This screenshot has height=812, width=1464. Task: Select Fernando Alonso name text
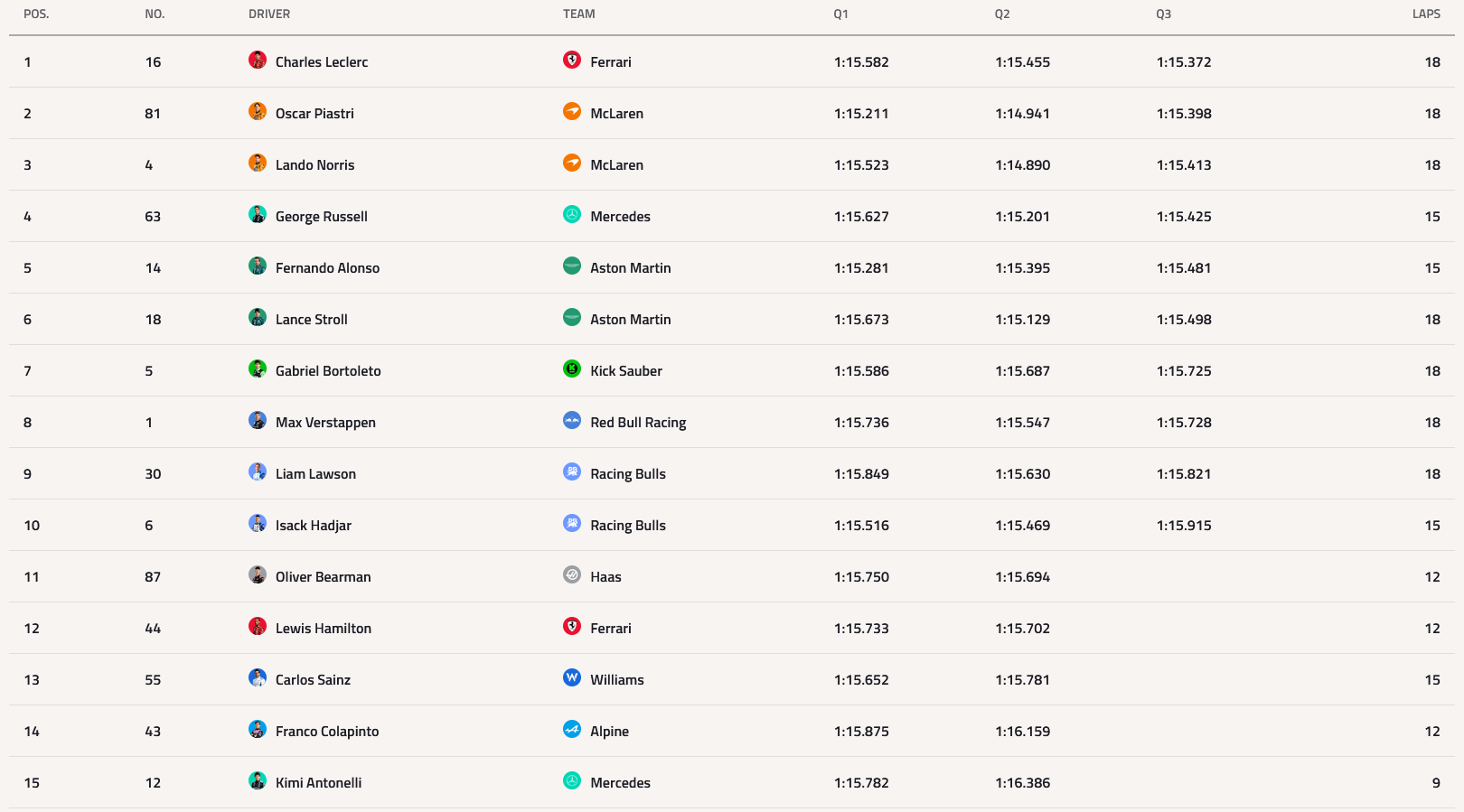pos(327,268)
